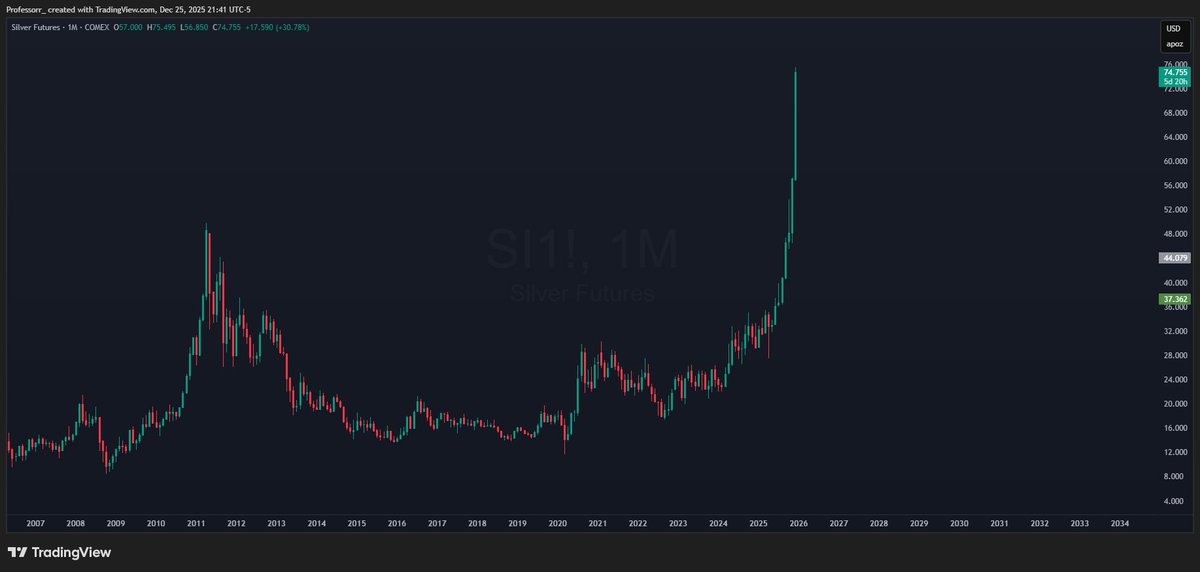The image size is (1200, 572).
Task: Click the 2025 label on time axis
Action: (758, 523)
